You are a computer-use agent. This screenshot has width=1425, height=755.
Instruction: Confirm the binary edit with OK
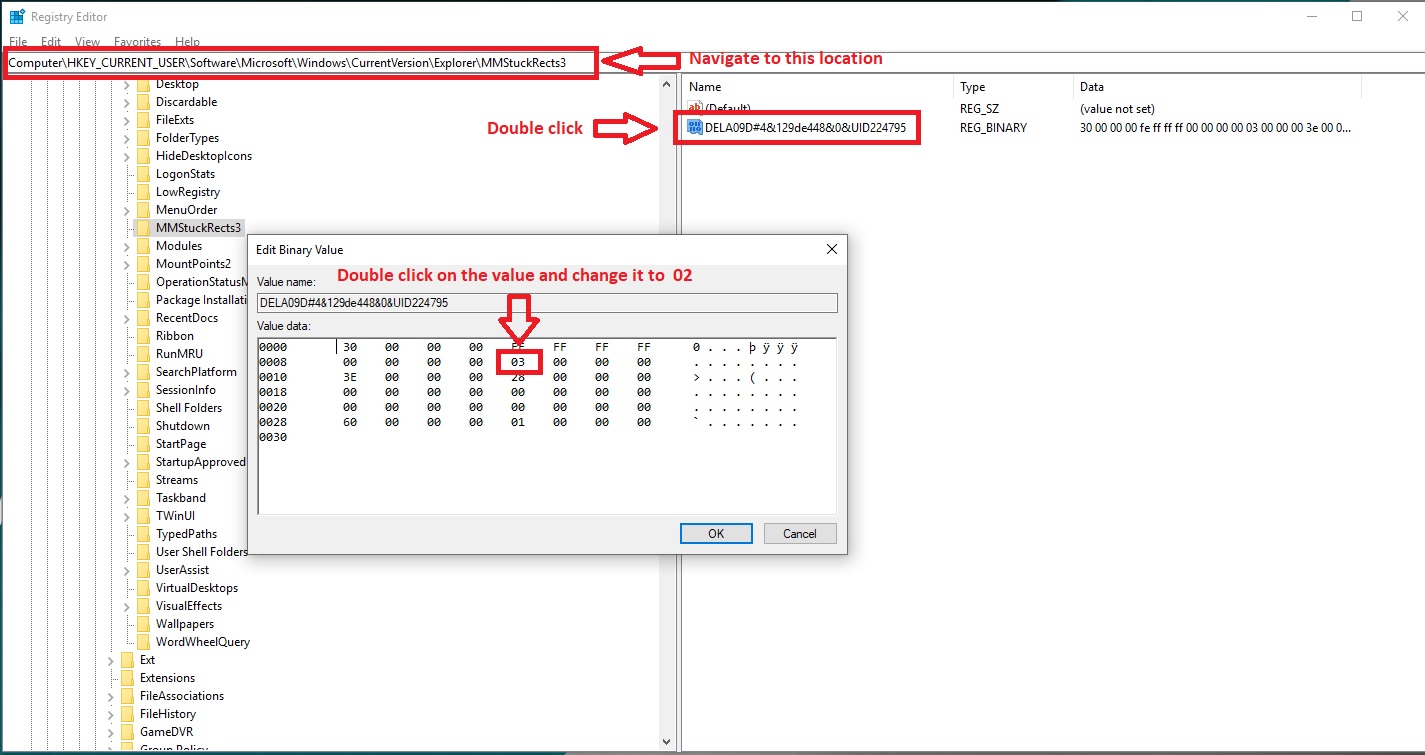click(x=716, y=534)
